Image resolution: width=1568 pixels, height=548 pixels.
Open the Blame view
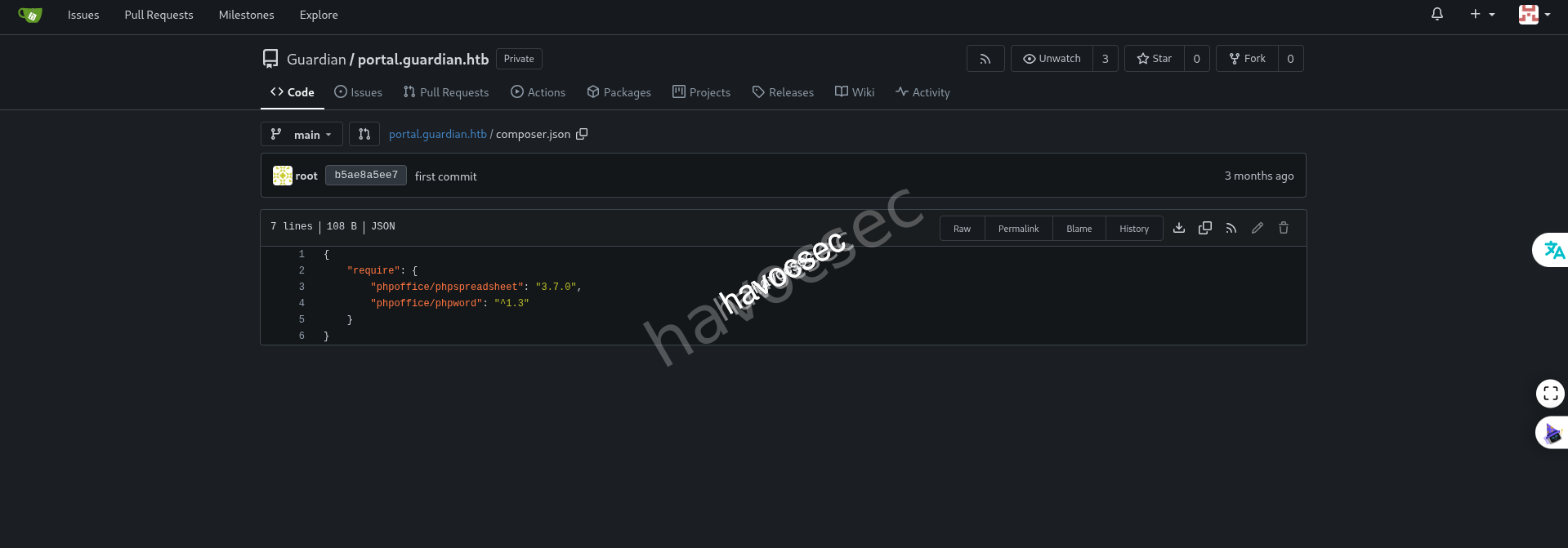pos(1079,229)
